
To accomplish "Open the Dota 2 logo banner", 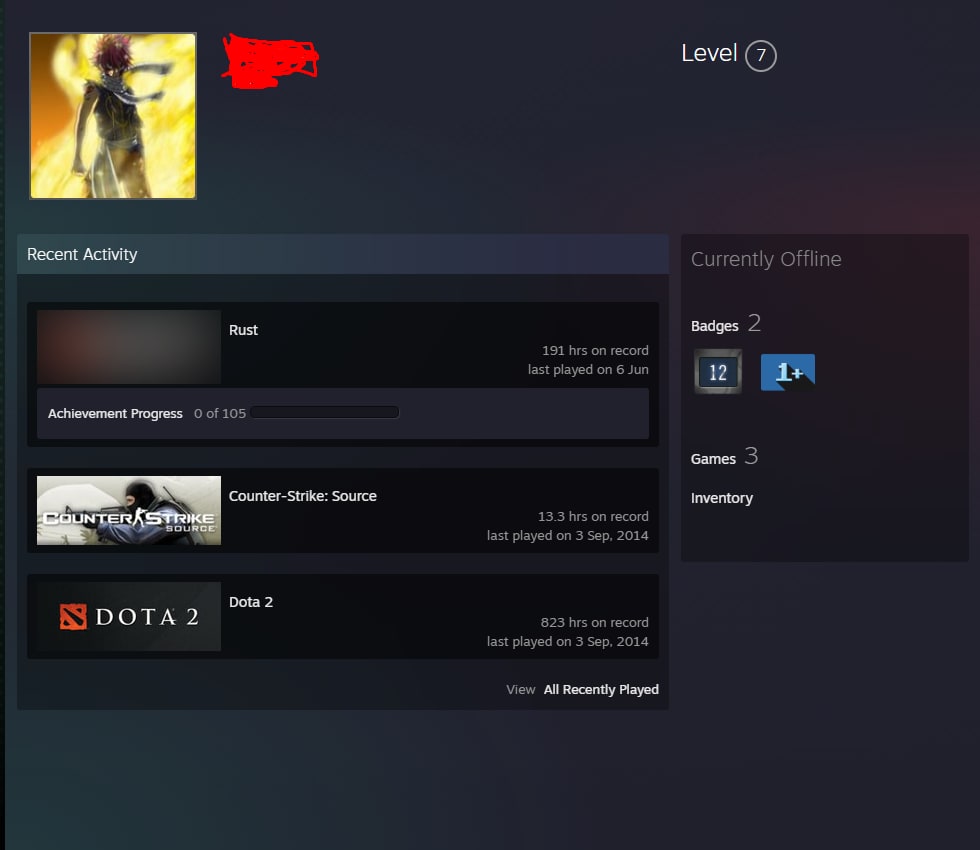I will click(129, 616).
